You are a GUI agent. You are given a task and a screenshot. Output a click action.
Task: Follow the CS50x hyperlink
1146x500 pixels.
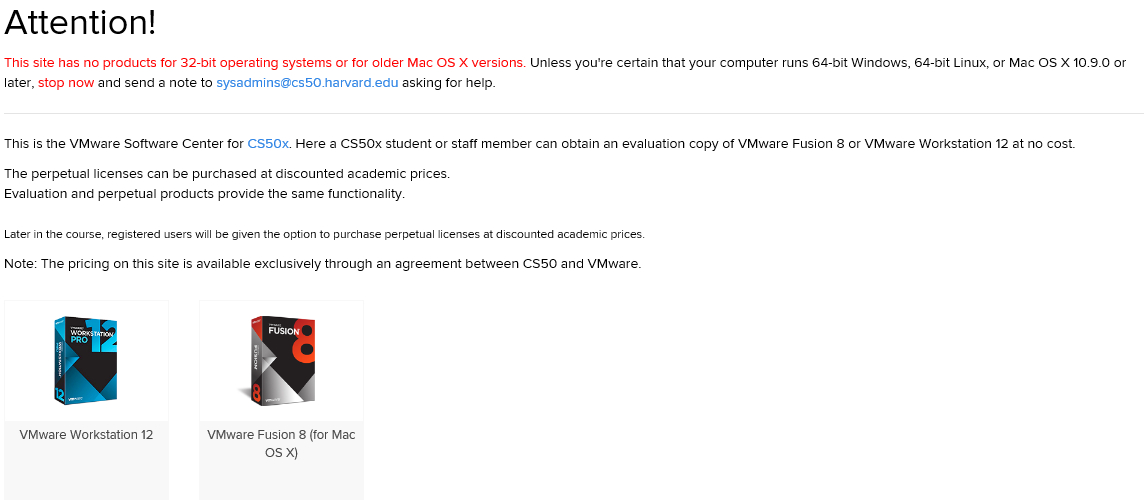pos(268,144)
